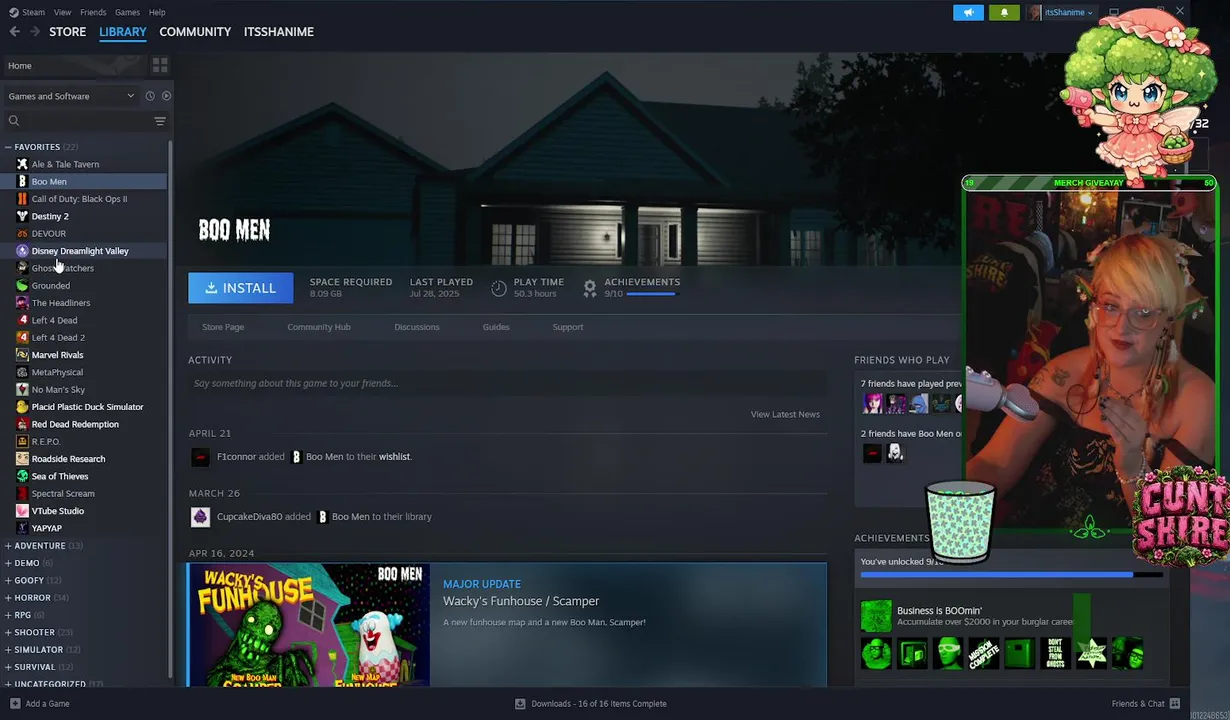
Task: Click the Destiny 2 game icon
Action: 22,216
